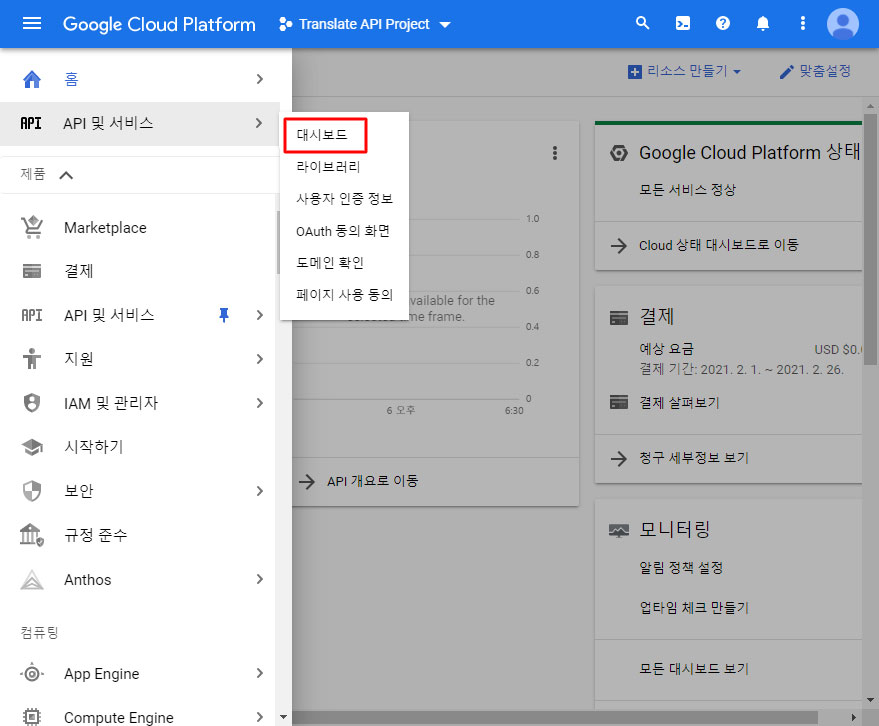Select 도메인 확인 in the submenu
This screenshot has width=879, height=726.
click(x=330, y=262)
